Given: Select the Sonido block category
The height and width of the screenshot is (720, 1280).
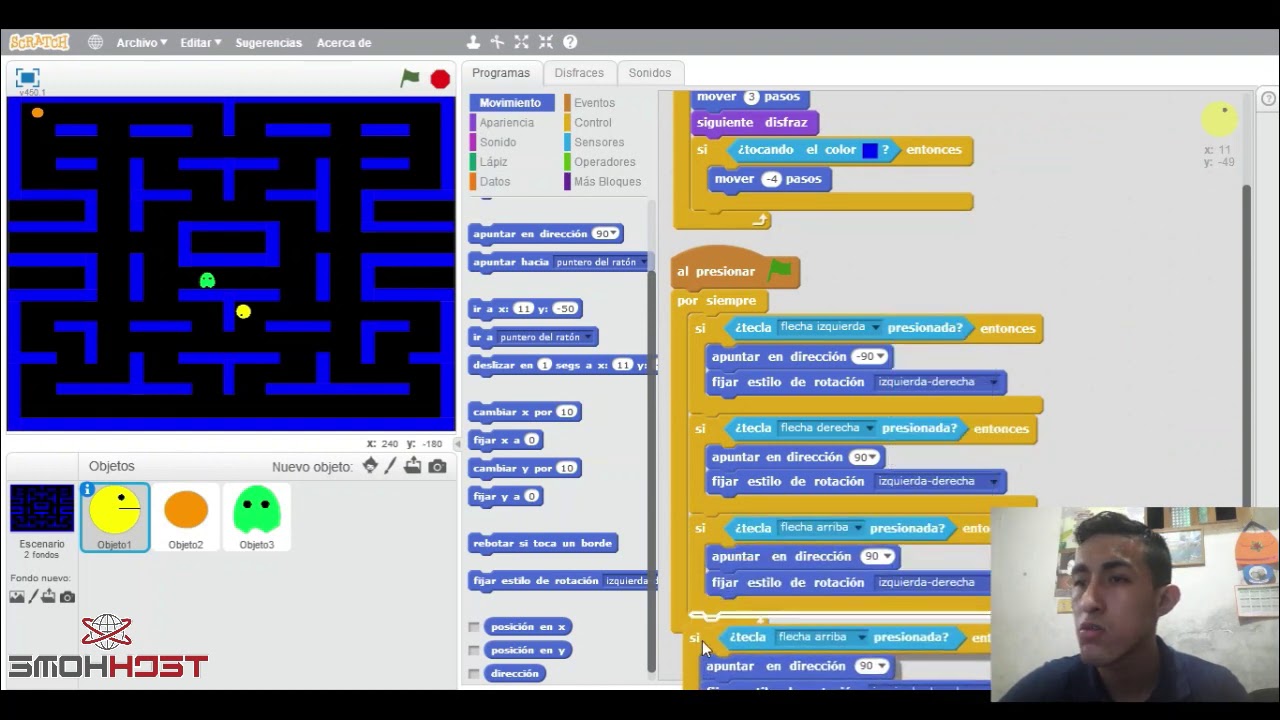Looking at the screenshot, I should tap(497, 142).
